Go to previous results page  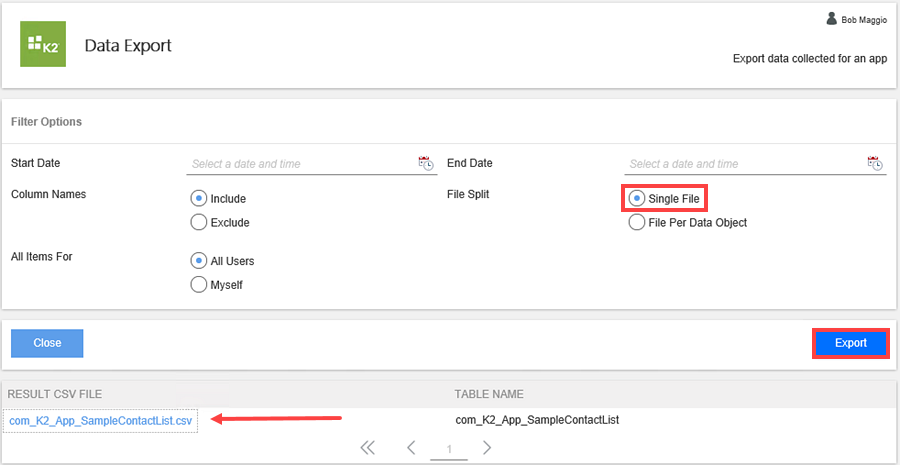pyautogui.click(x=411, y=448)
